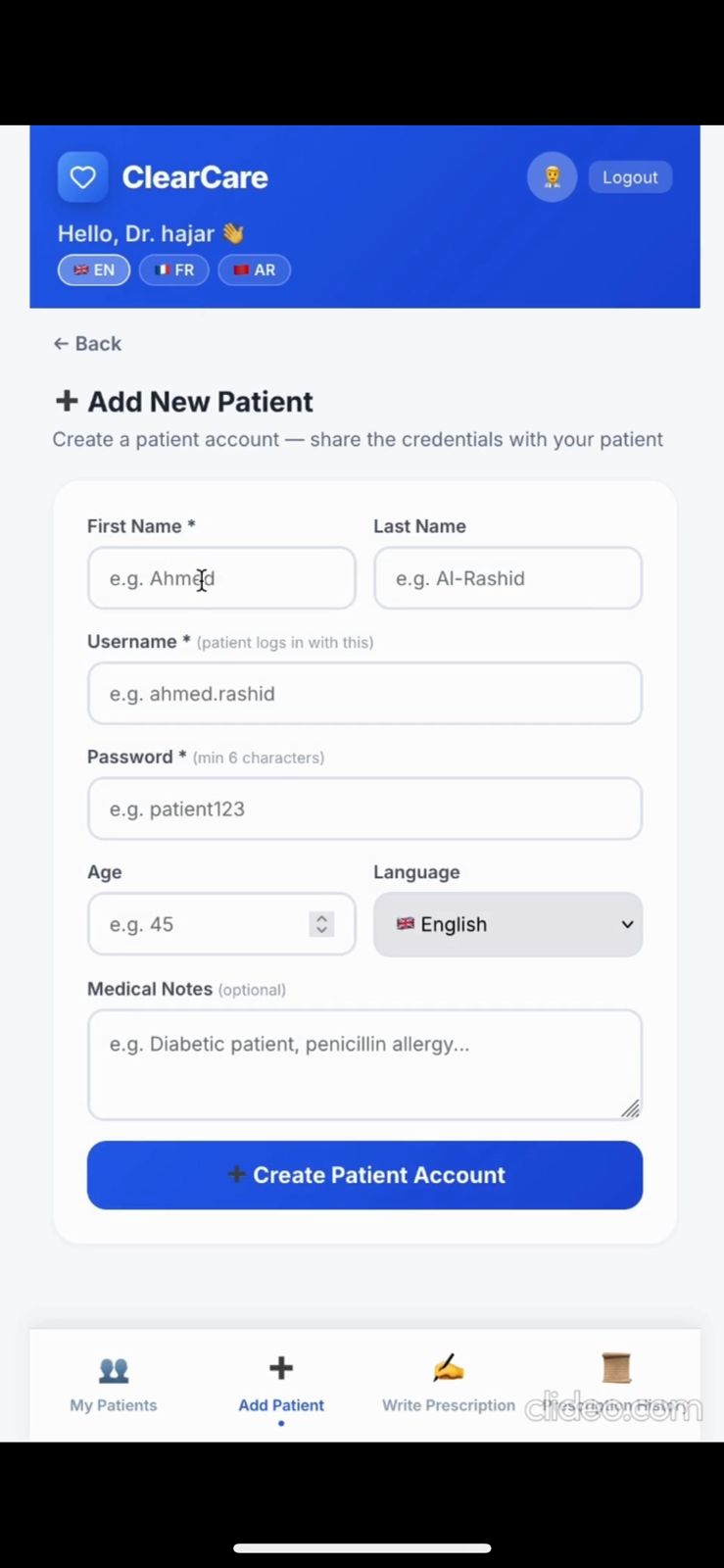This screenshot has height=1568, width=724.
Task: Tap the Add Patient plus icon
Action: (x=281, y=1367)
